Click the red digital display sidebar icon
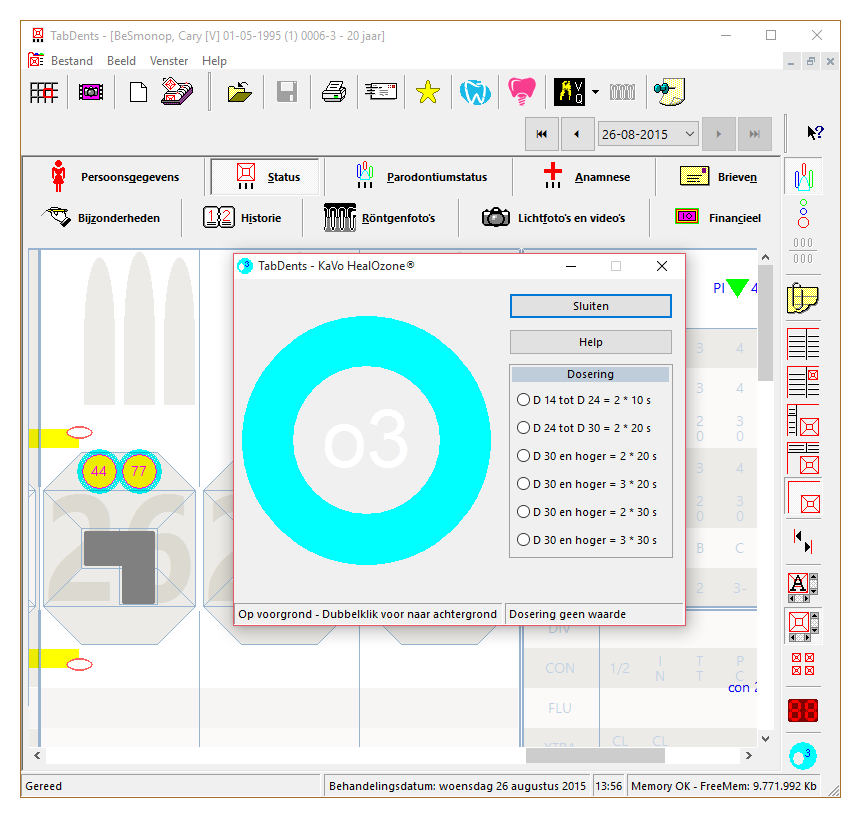 pos(803,710)
